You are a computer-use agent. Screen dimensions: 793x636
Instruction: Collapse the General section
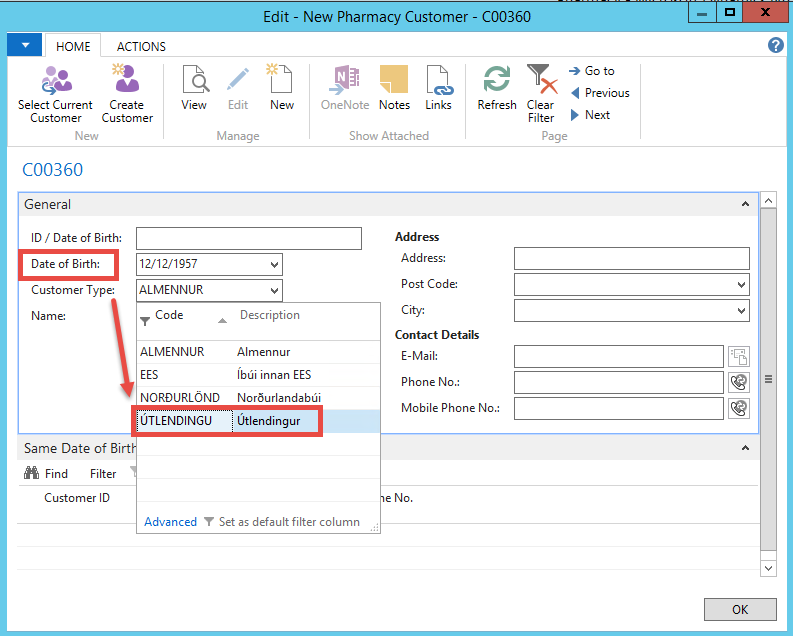click(745, 204)
